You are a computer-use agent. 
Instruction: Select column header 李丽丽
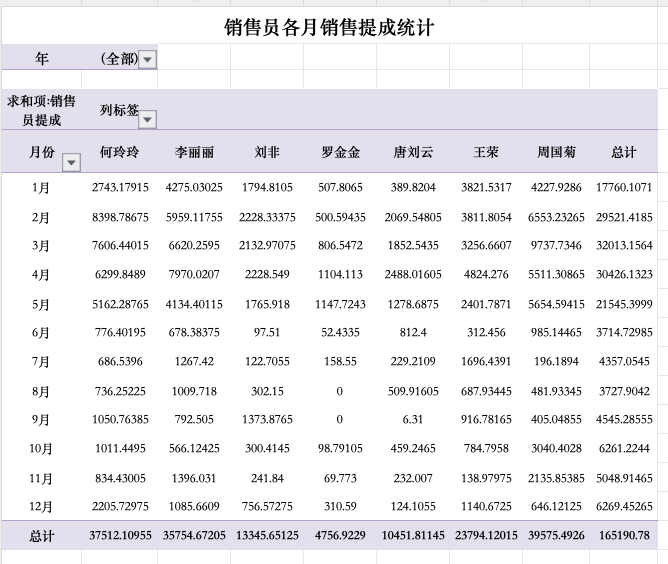pyautogui.click(x=194, y=152)
